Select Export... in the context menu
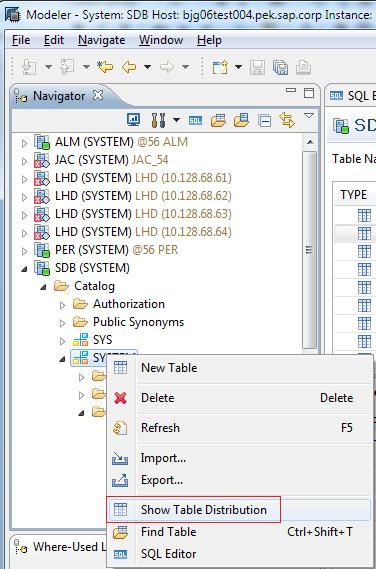The image size is (376, 569). click(x=162, y=480)
